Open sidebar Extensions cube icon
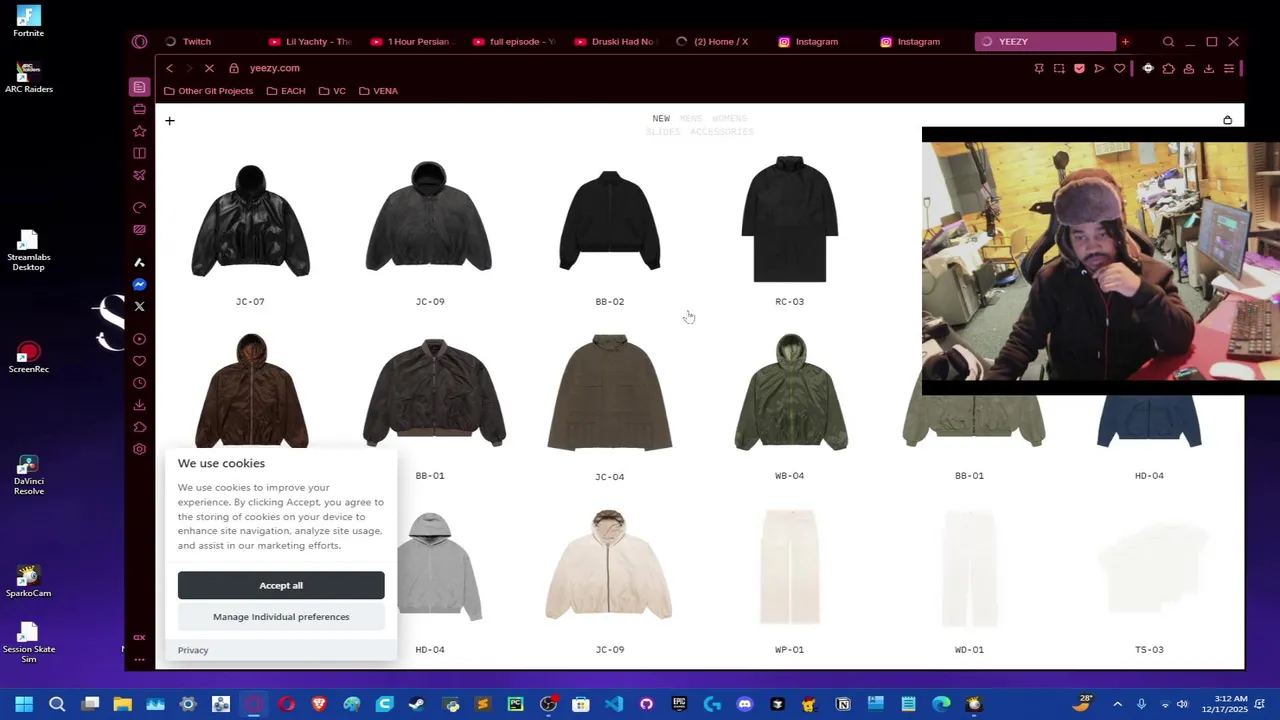This screenshot has height=720, width=1280. pyautogui.click(x=139, y=427)
